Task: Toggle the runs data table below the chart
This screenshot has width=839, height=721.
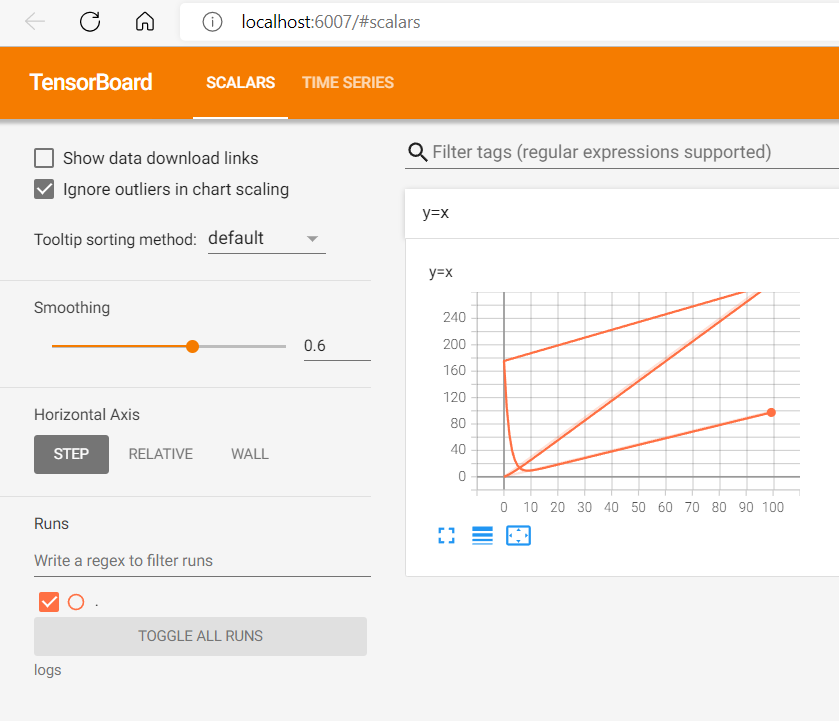Action: pos(482,535)
